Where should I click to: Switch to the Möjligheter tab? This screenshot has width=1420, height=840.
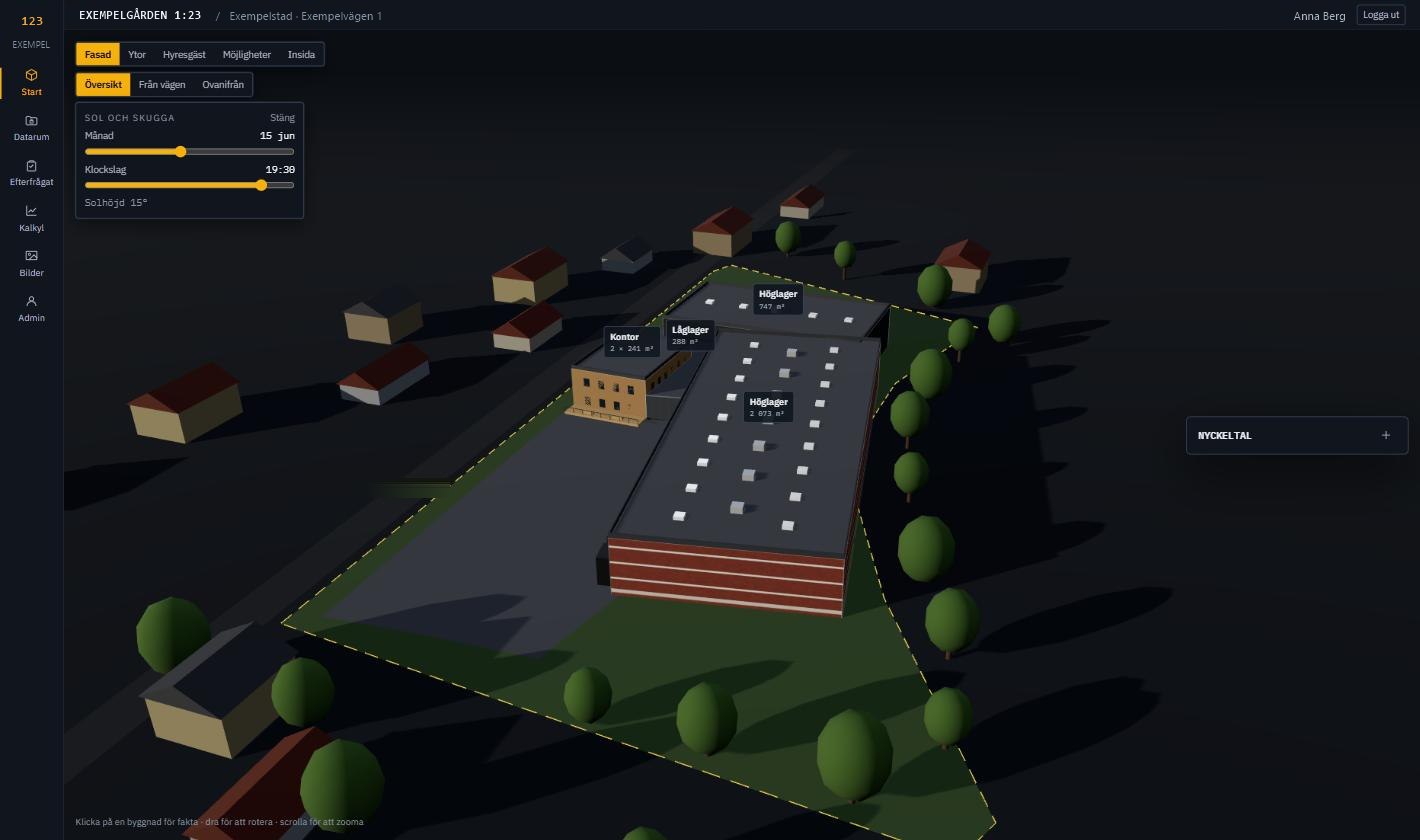click(x=247, y=55)
